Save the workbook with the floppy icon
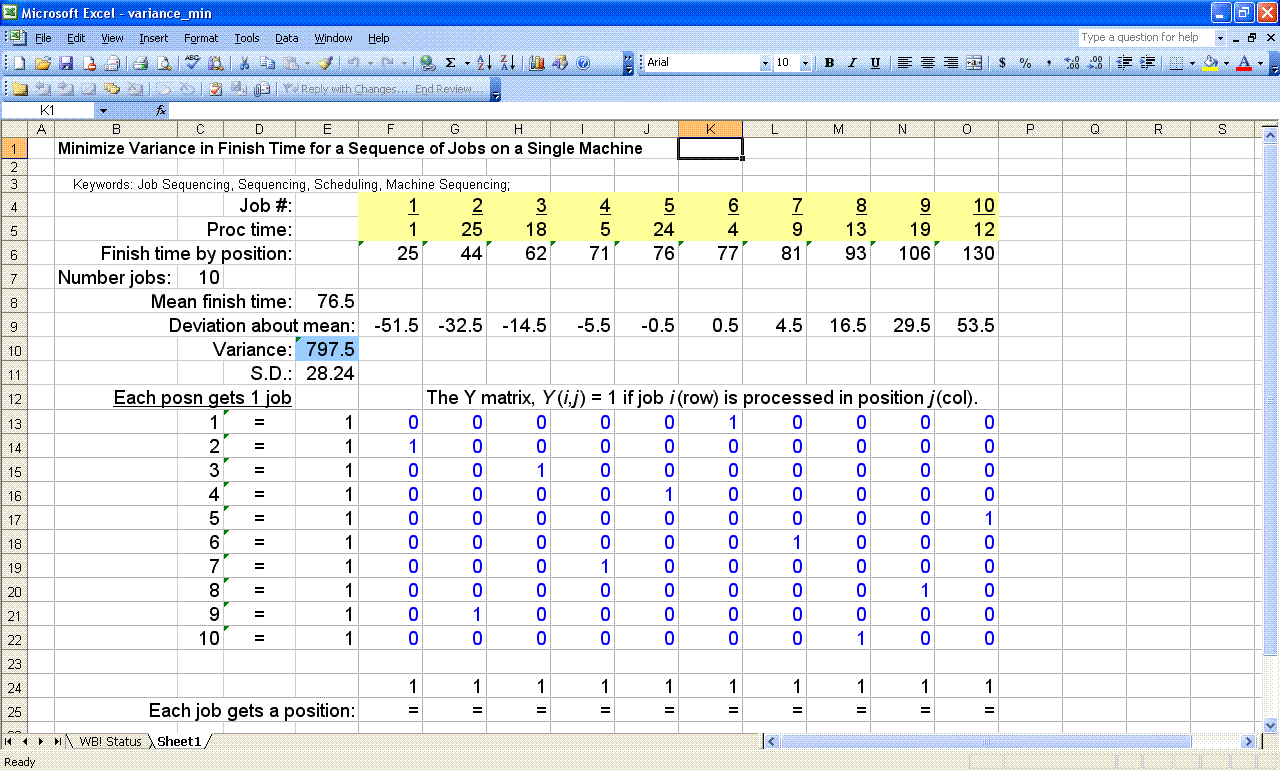This screenshot has height=770, width=1280. (x=65, y=63)
